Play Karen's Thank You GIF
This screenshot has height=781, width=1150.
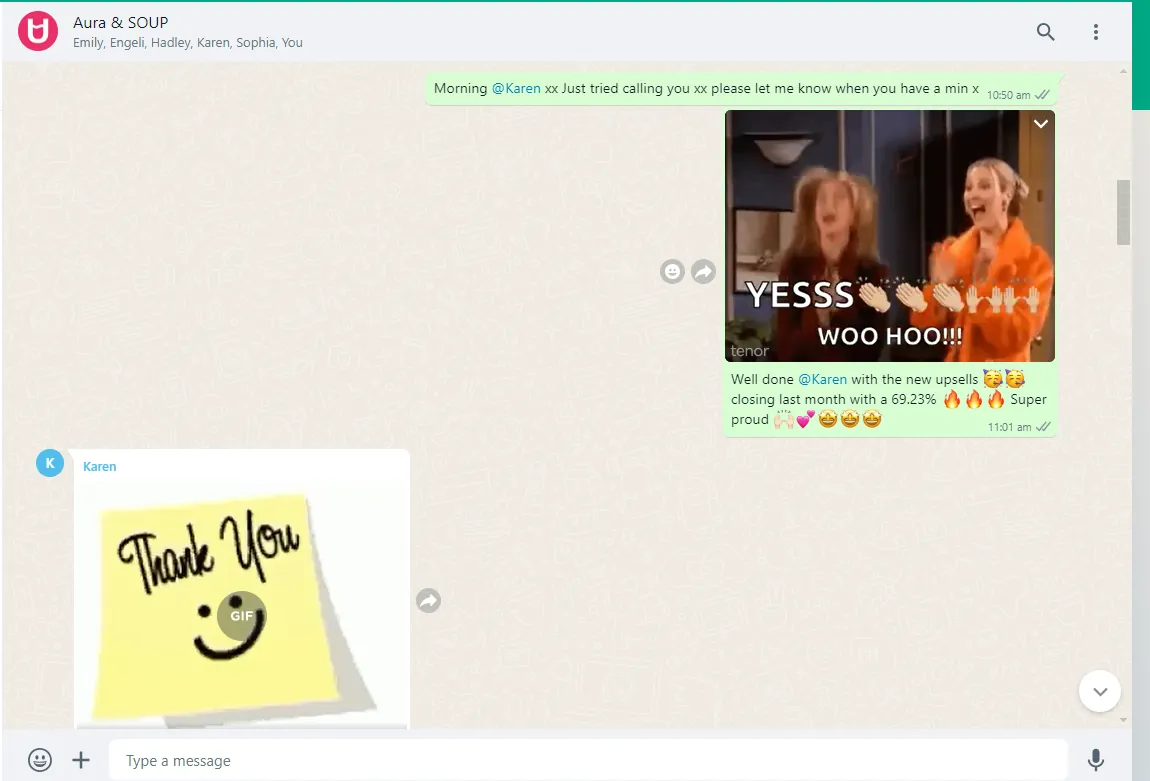tap(241, 616)
